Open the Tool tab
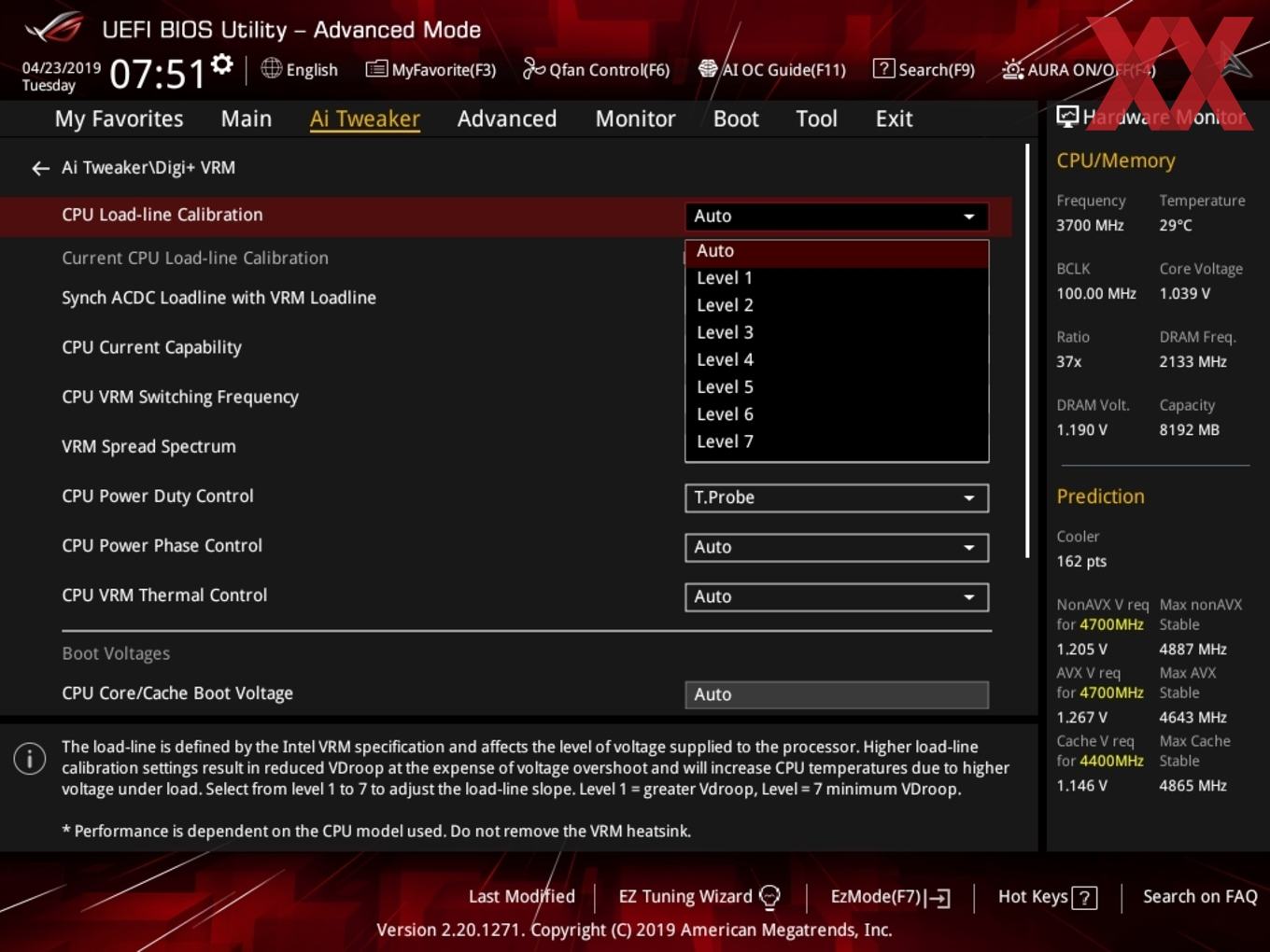1270x952 pixels. (816, 119)
